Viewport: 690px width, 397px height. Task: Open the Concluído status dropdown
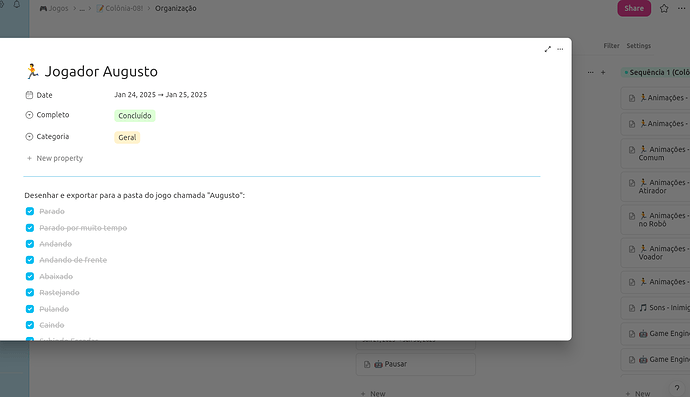tap(135, 116)
